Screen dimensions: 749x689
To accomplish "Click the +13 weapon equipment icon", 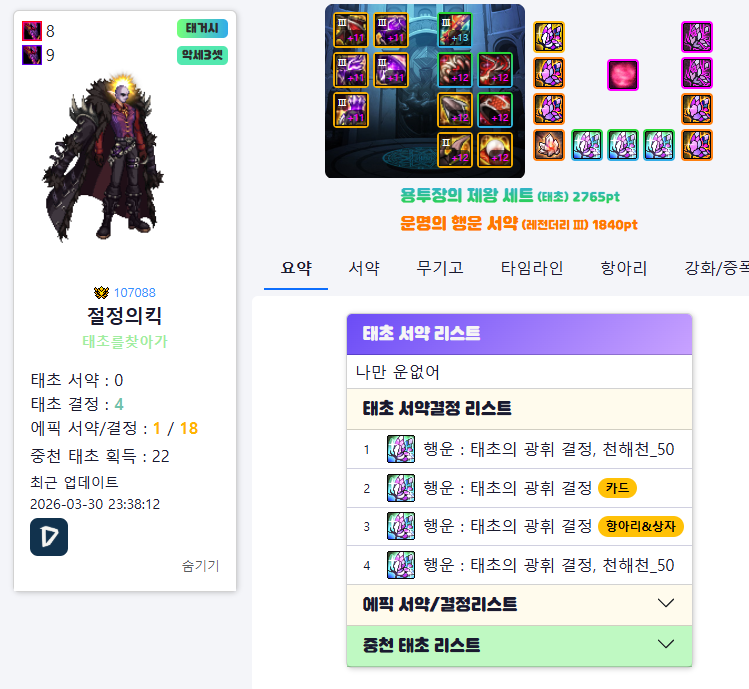I will coord(454,31).
